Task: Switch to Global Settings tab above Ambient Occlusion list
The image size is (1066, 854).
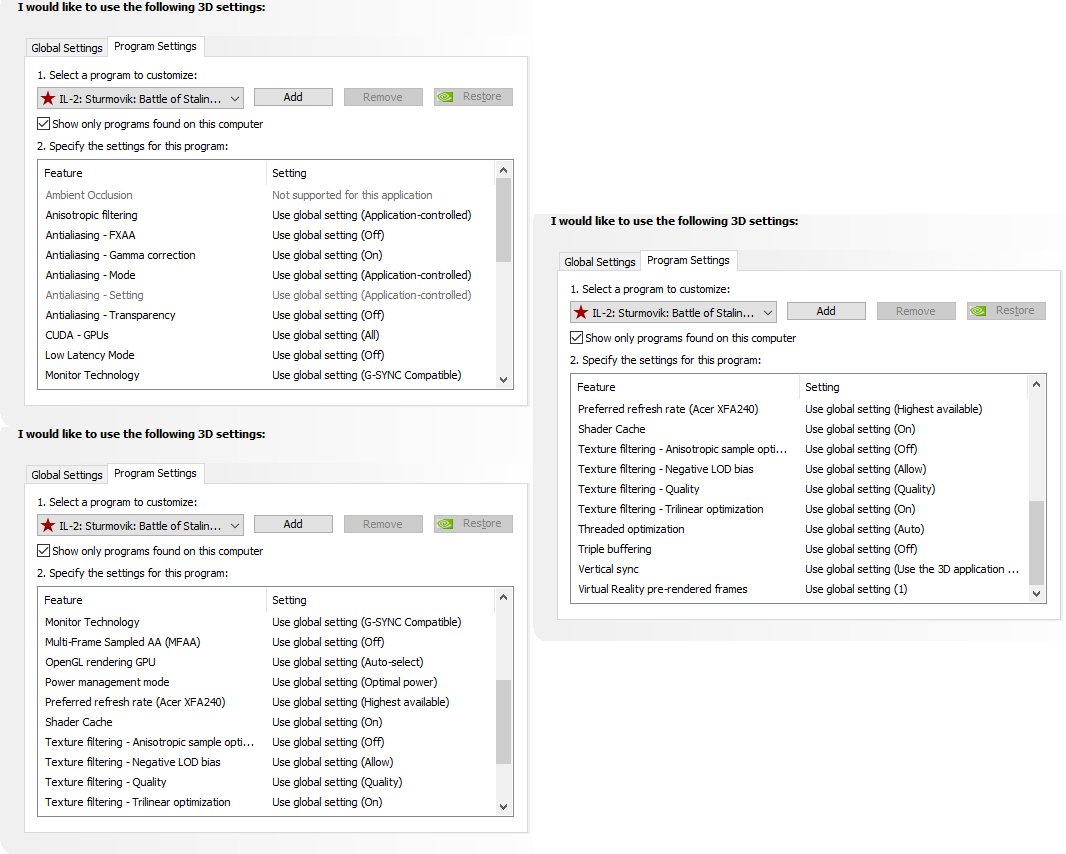Action: coord(67,48)
